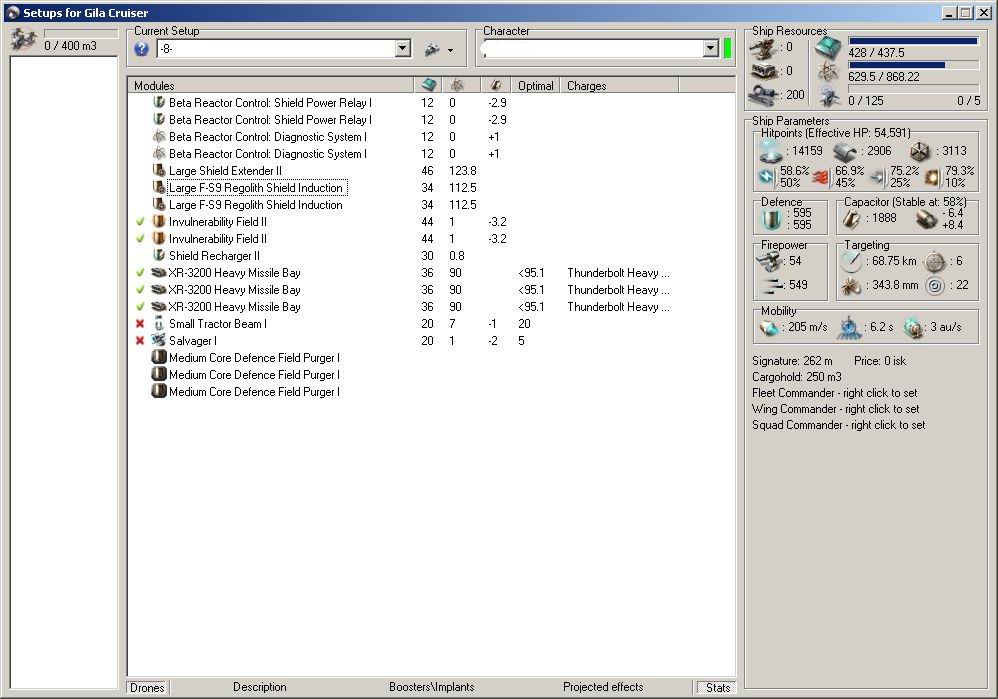Select the Shield Recharger II module row

431,256
